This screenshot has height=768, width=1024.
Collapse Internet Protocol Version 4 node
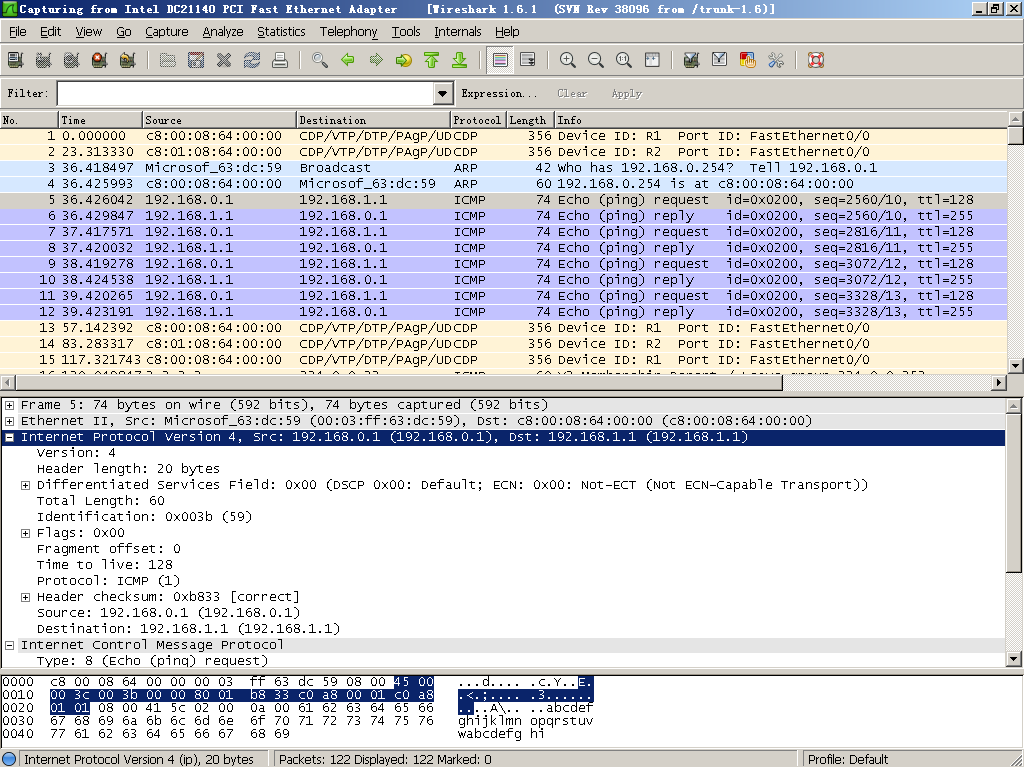10,437
